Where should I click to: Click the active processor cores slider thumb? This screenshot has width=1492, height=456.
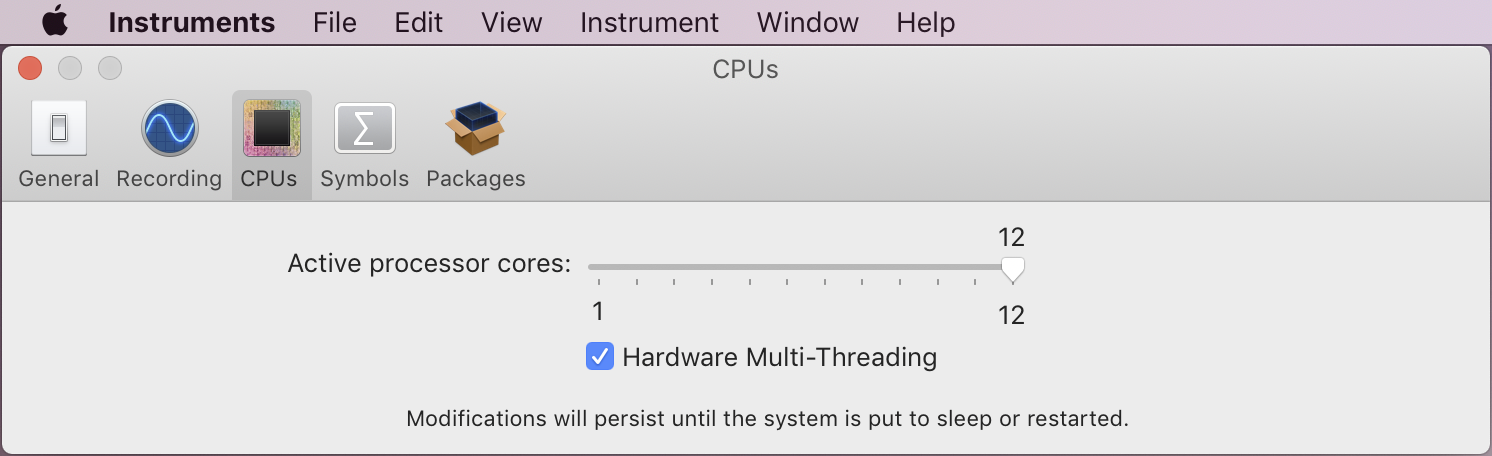(1013, 270)
